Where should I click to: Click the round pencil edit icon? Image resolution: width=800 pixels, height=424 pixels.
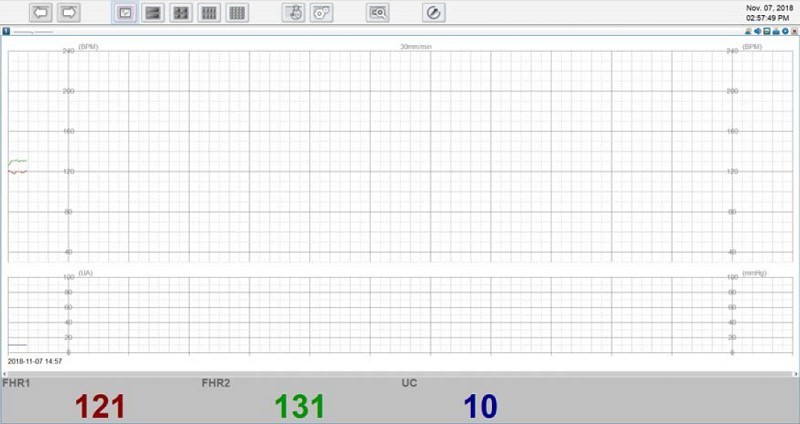pyautogui.click(x=433, y=13)
